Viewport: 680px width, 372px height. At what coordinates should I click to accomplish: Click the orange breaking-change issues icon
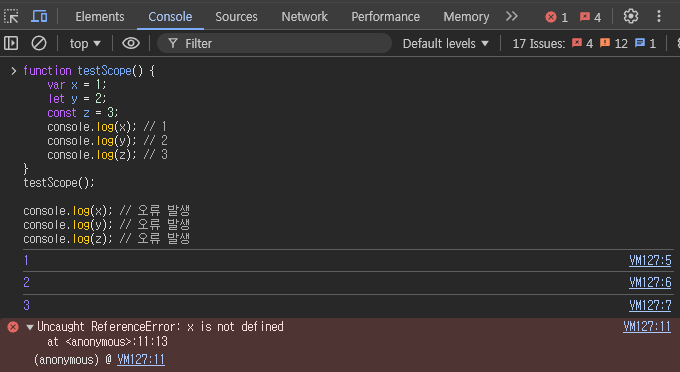click(x=605, y=43)
